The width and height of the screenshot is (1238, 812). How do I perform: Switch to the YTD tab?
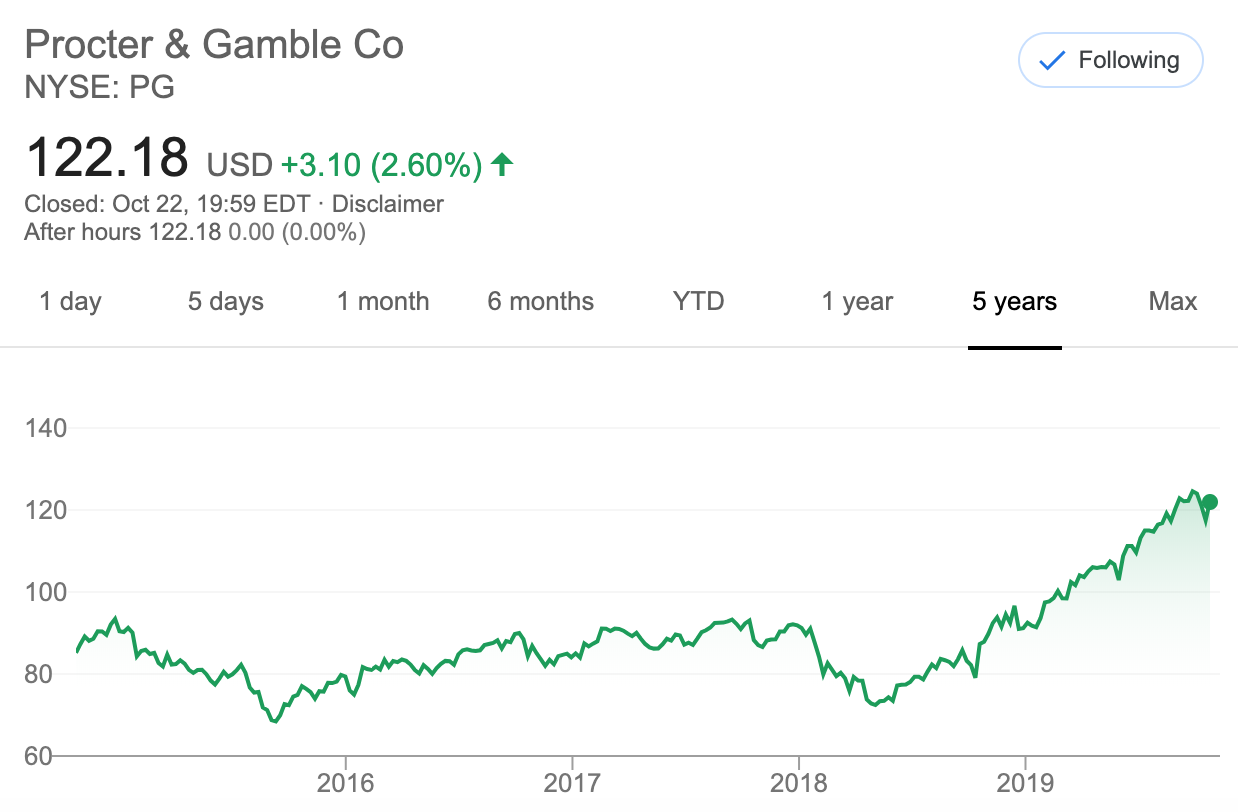click(x=698, y=302)
